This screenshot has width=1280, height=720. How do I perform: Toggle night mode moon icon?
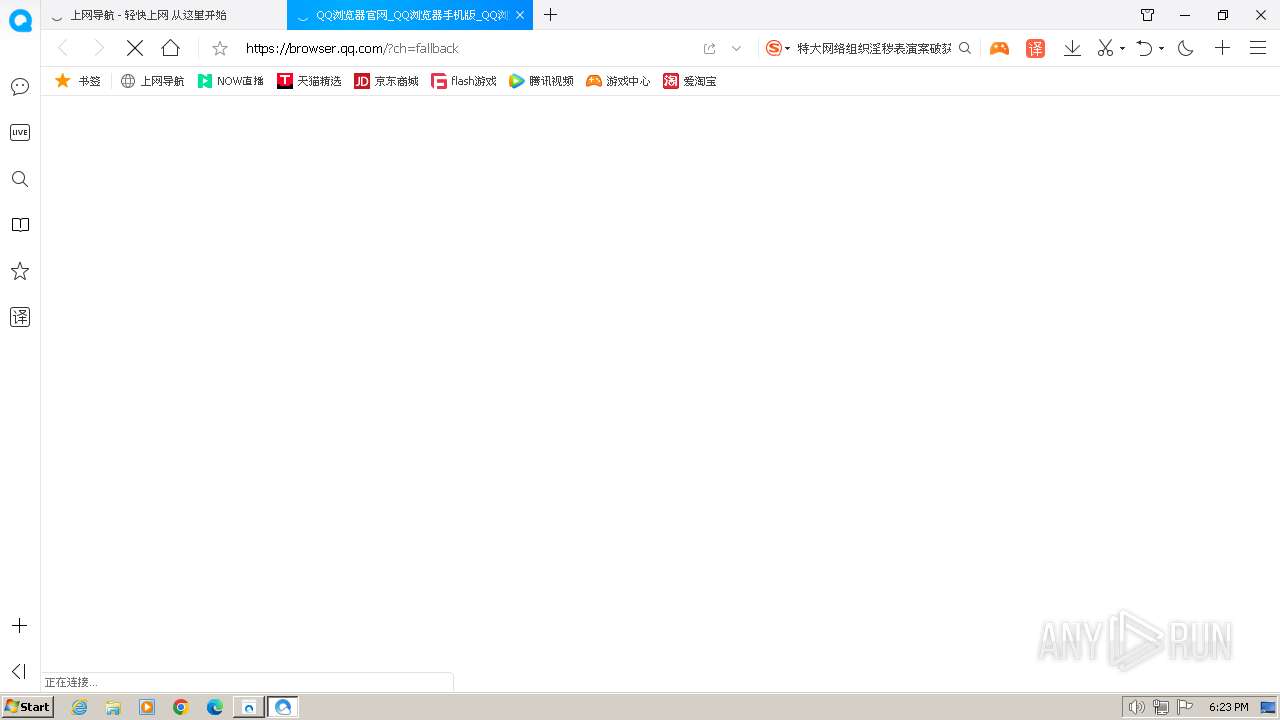pos(1186,48)
